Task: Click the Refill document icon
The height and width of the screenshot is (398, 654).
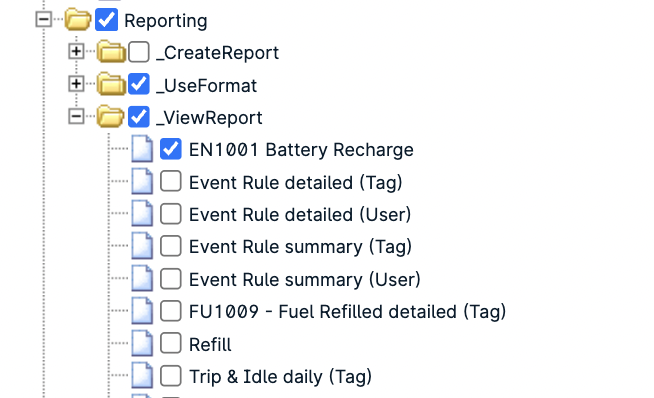Action: click(x=142, y=343)
